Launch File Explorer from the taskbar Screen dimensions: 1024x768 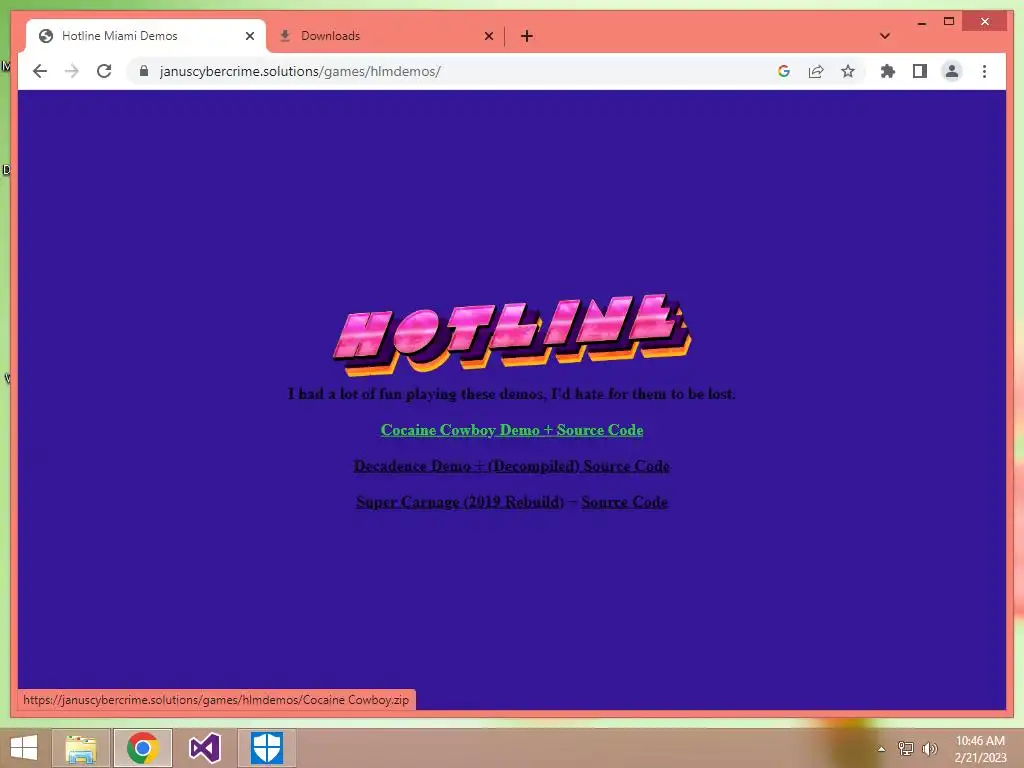click(x=81, y=748)
